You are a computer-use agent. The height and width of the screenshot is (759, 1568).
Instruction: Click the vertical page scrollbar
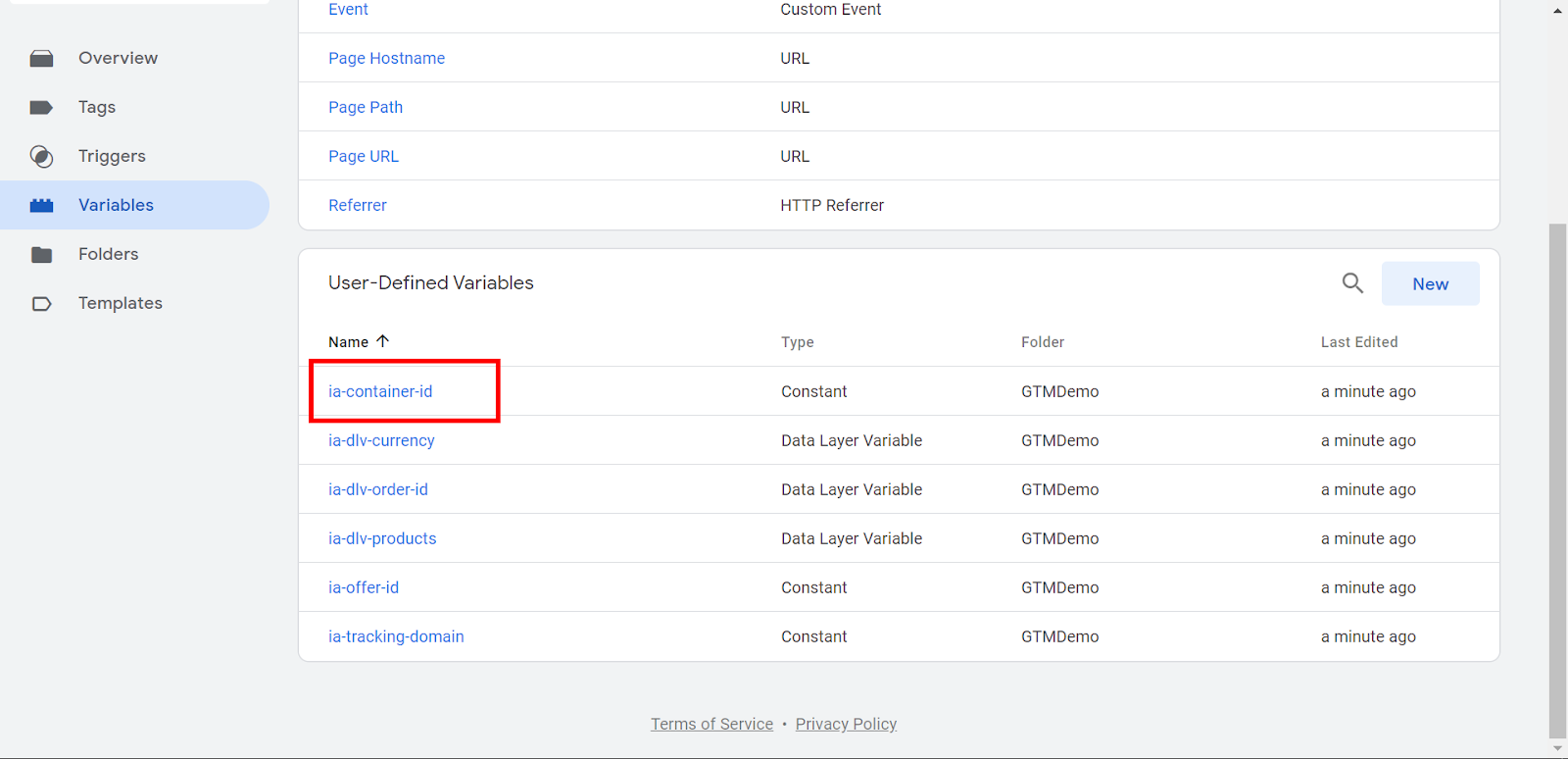click(x=1557, y=481)
